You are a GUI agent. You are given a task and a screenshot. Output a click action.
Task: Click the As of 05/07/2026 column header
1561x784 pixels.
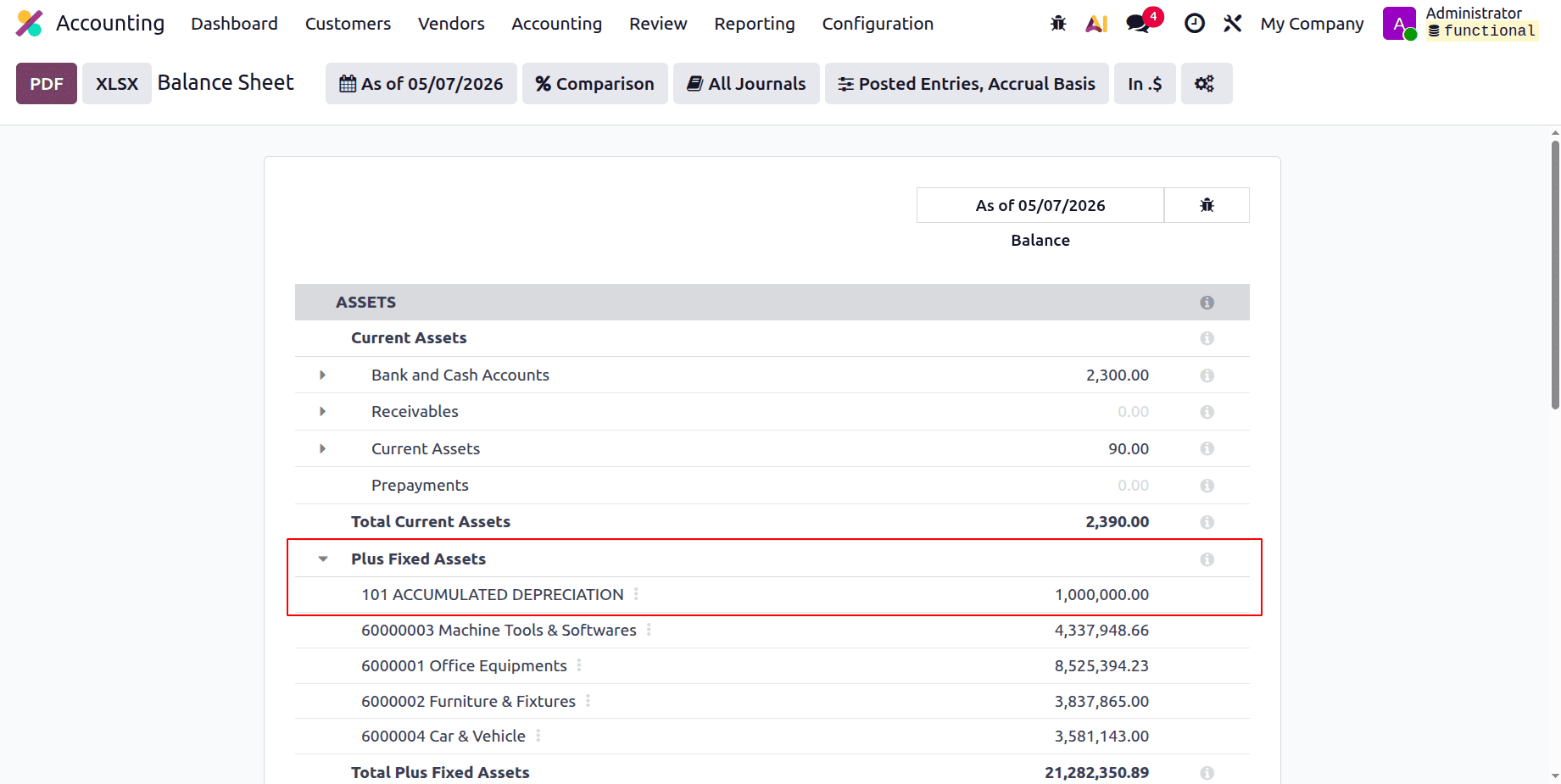pos(1040,205)
